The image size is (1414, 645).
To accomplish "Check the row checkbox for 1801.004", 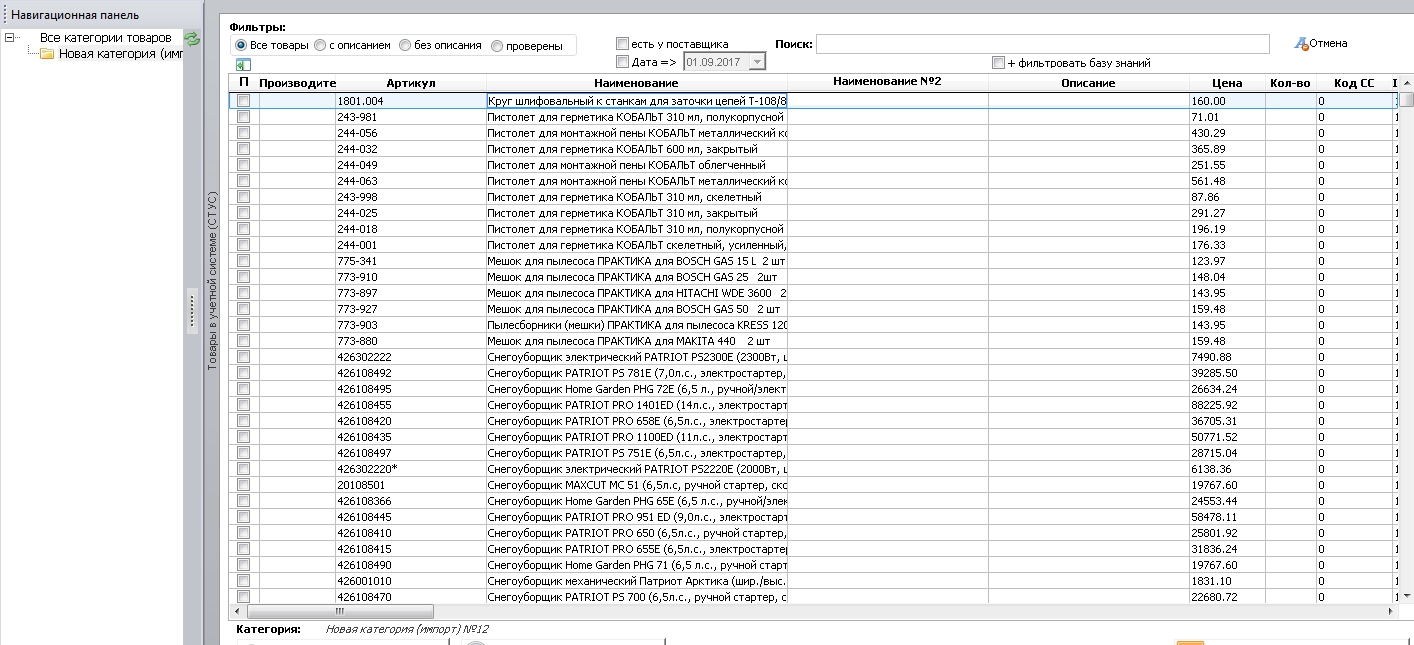I will coord(243,101).
